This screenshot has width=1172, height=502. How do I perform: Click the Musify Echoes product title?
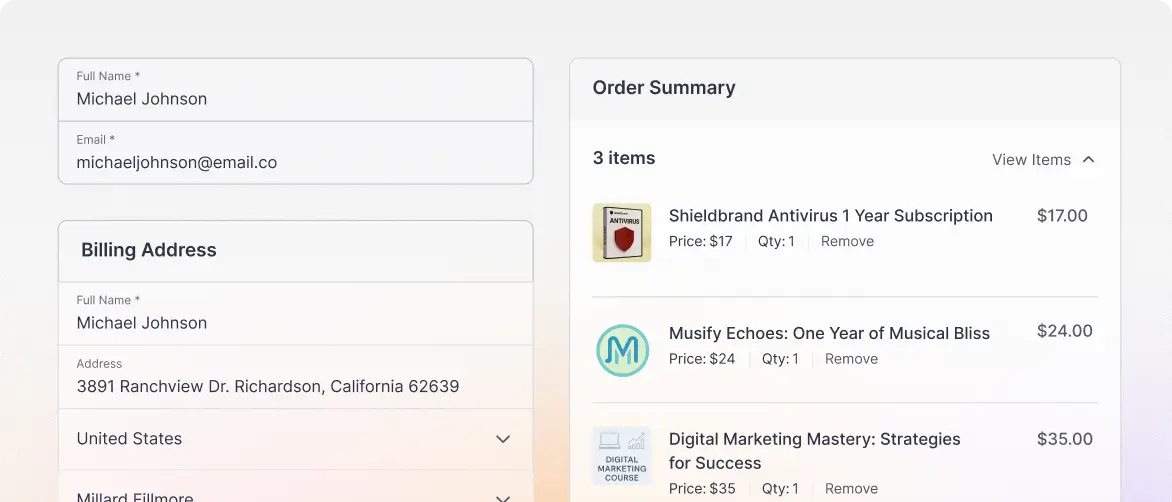click(x=829, y=333)
